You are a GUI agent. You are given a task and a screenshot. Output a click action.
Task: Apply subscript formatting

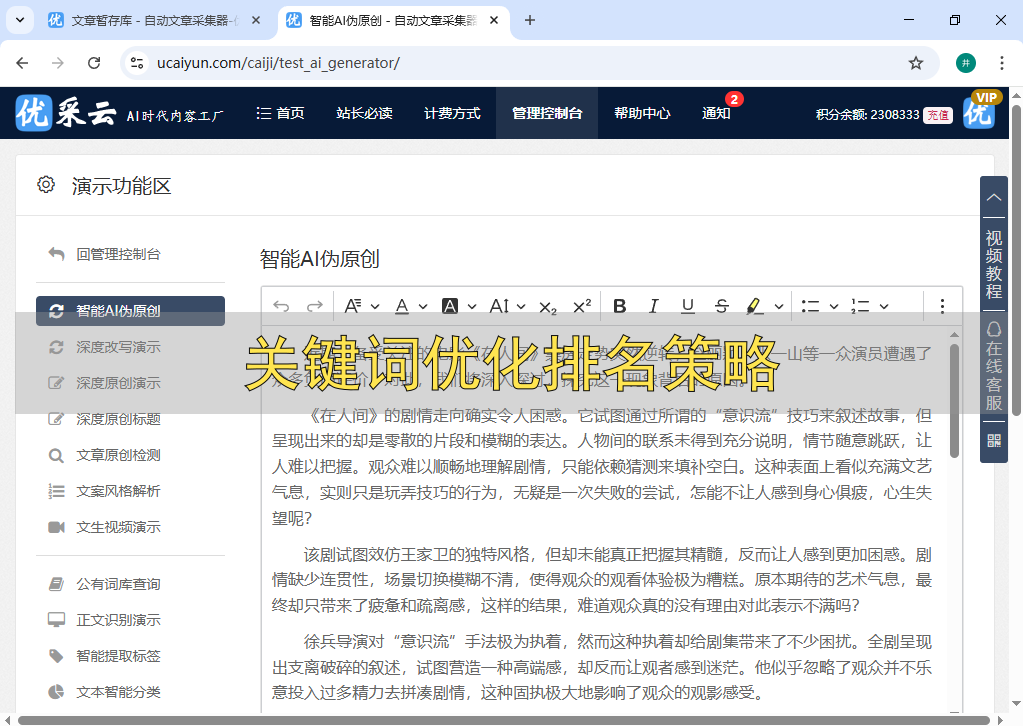(x=548, y=307)
